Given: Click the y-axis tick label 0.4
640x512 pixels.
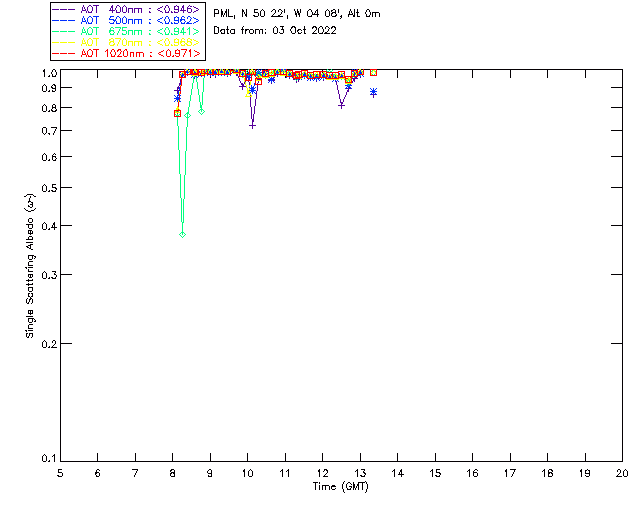Looking at the screenshot, I should pyautogui.click(x=49, y=225).
